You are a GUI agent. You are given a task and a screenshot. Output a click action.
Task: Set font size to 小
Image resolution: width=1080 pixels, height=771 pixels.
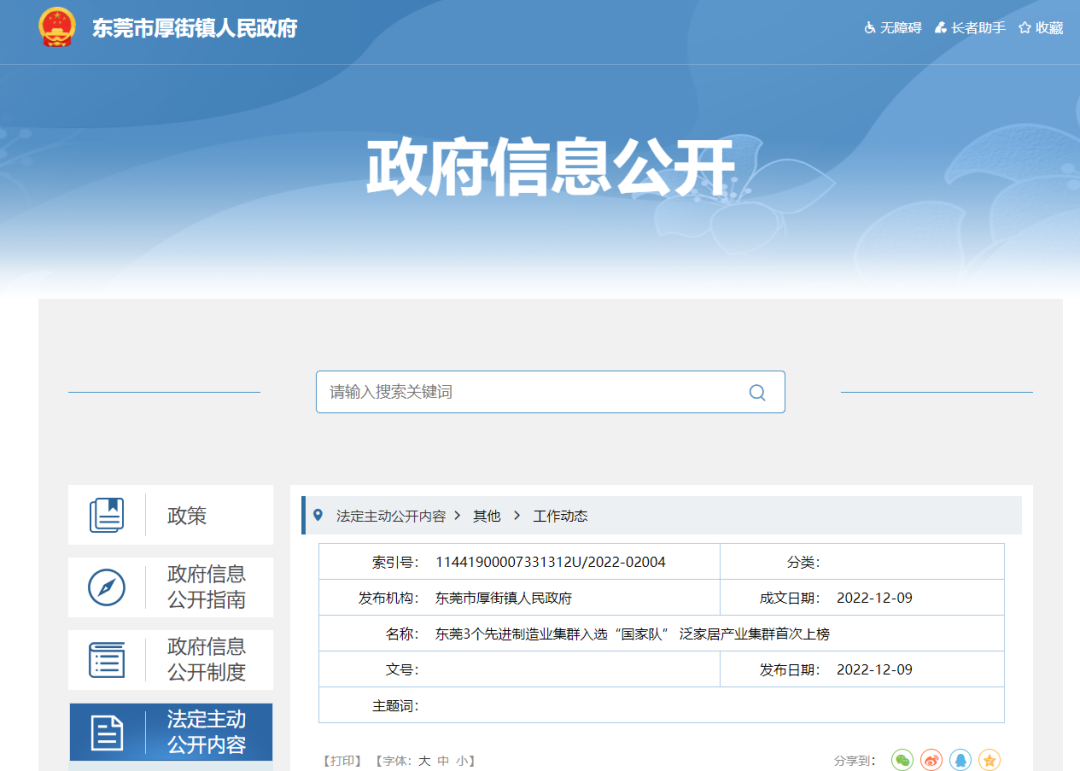coord(461,761)
